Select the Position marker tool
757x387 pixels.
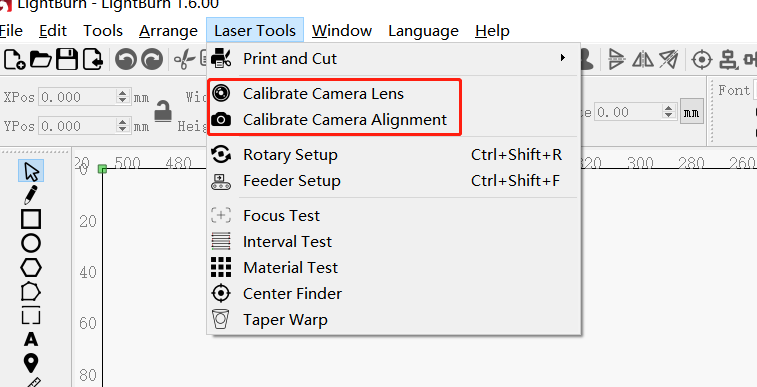click(x=31, y=363)
